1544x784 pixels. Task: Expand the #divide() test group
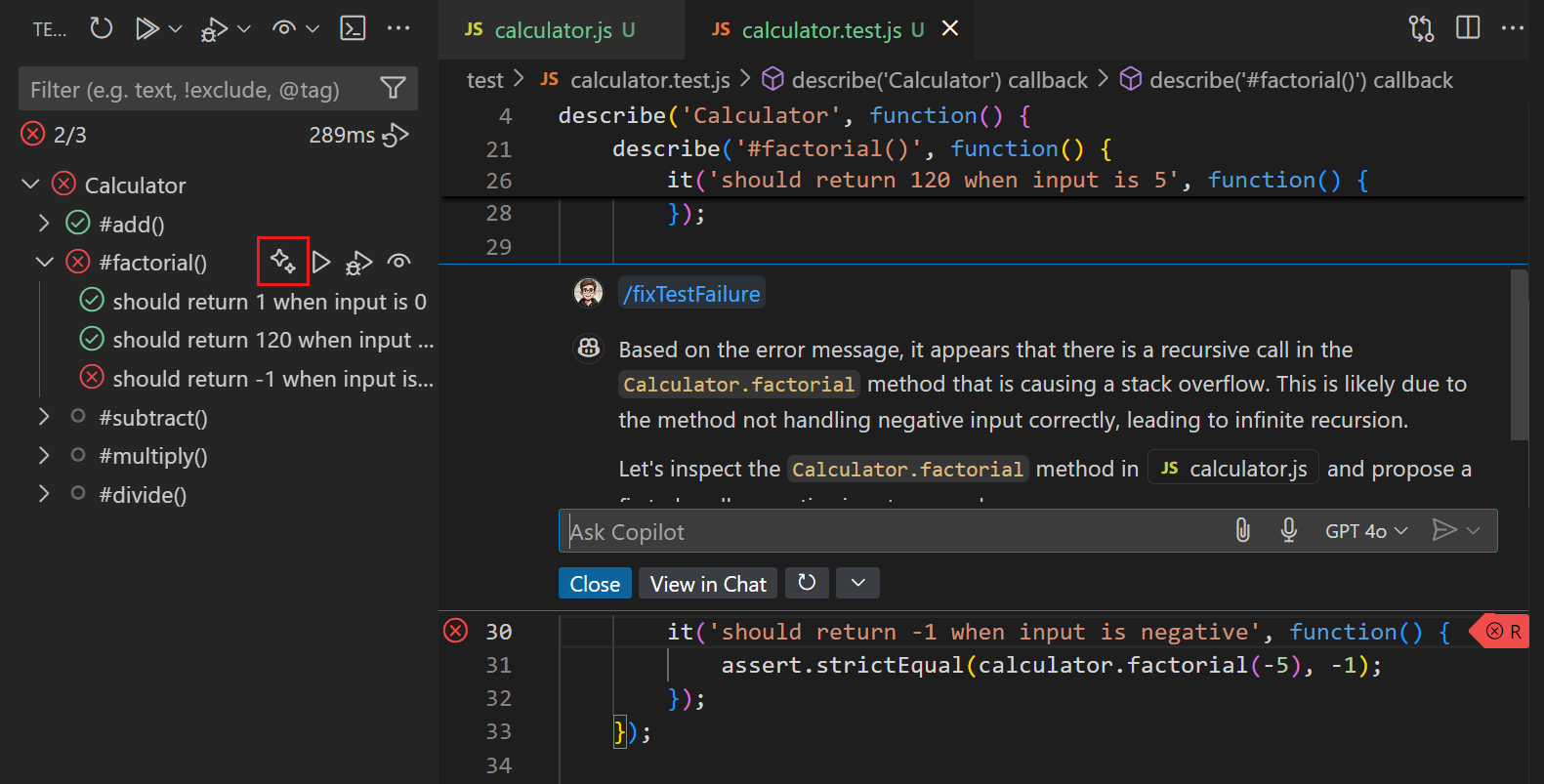(x=44, y=494)
